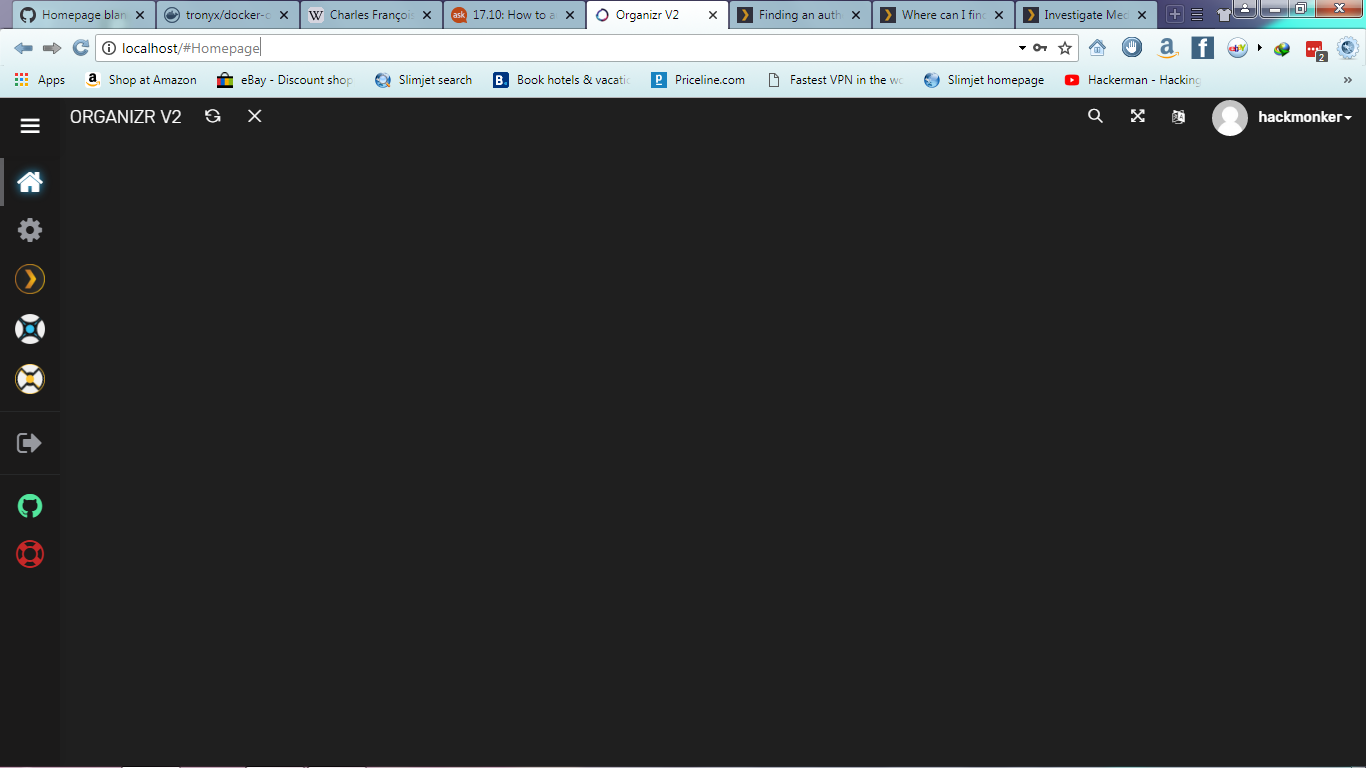Open the orange Plex service tab
The image size is (1366, 768).
click(30, 279)
